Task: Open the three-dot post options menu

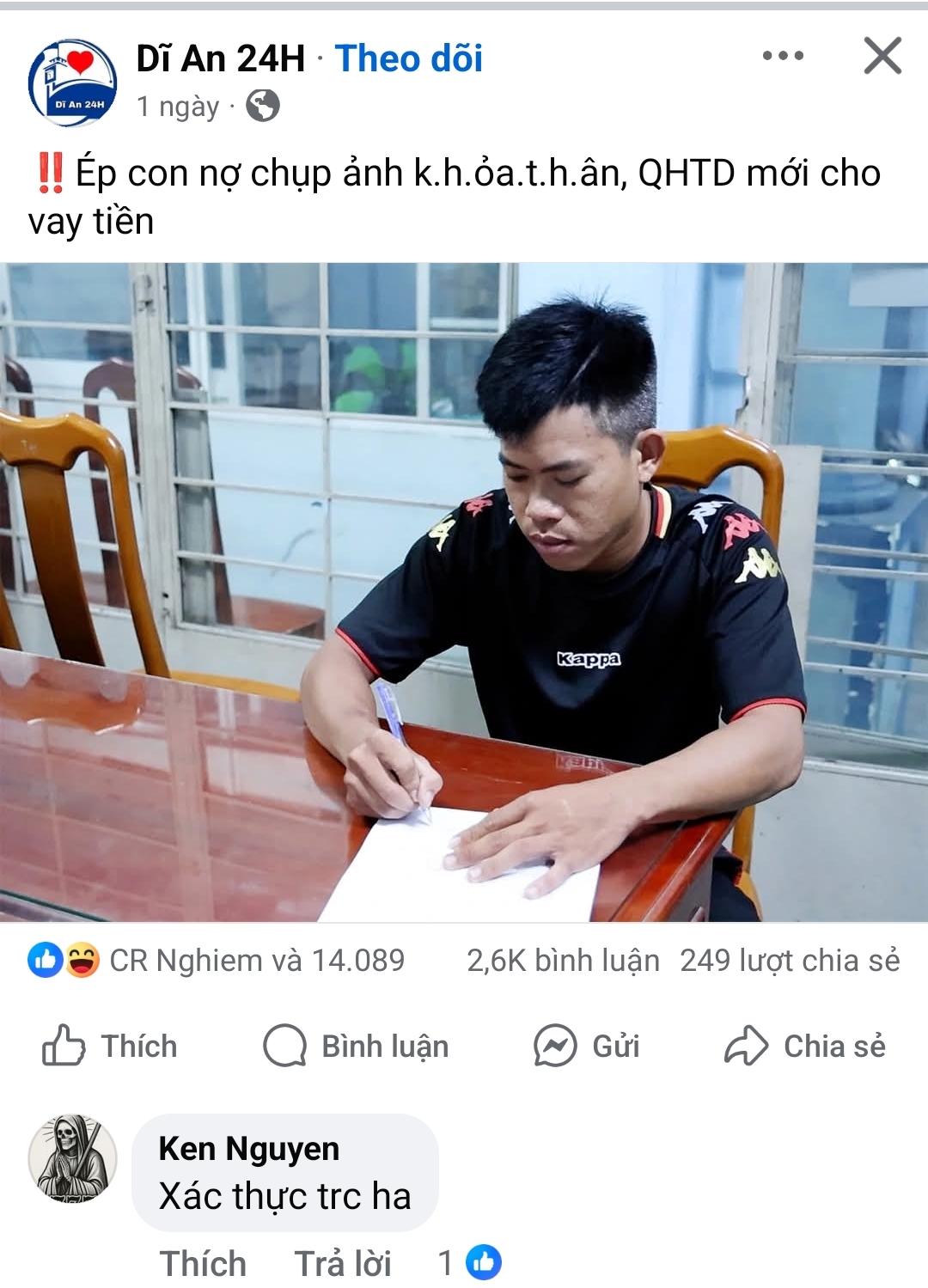Action: [x=783, y=57]
